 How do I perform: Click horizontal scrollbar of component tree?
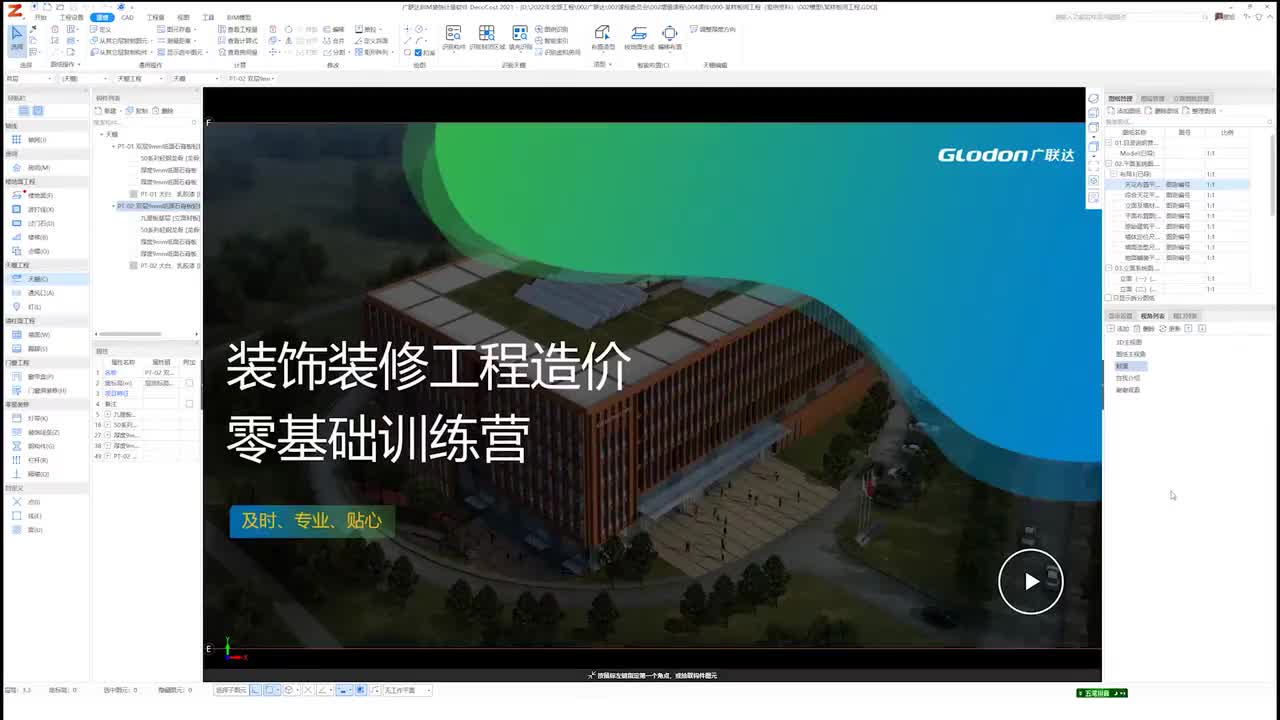tap(130, 334)
